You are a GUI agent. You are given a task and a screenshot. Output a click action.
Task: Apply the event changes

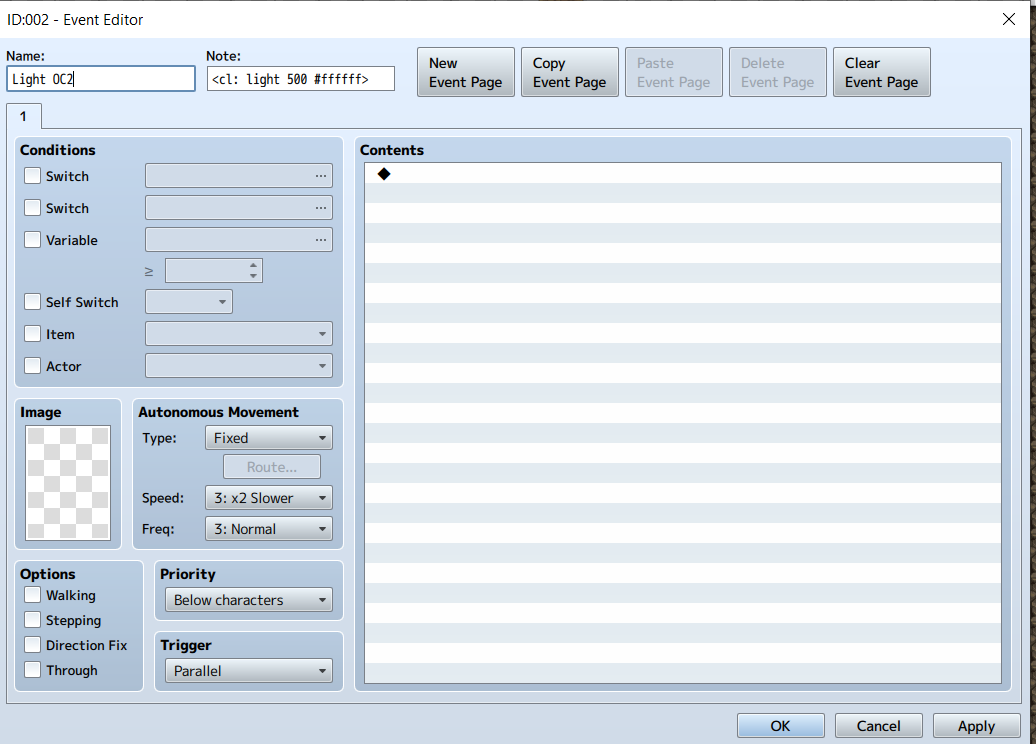click(x=976, y=725)
